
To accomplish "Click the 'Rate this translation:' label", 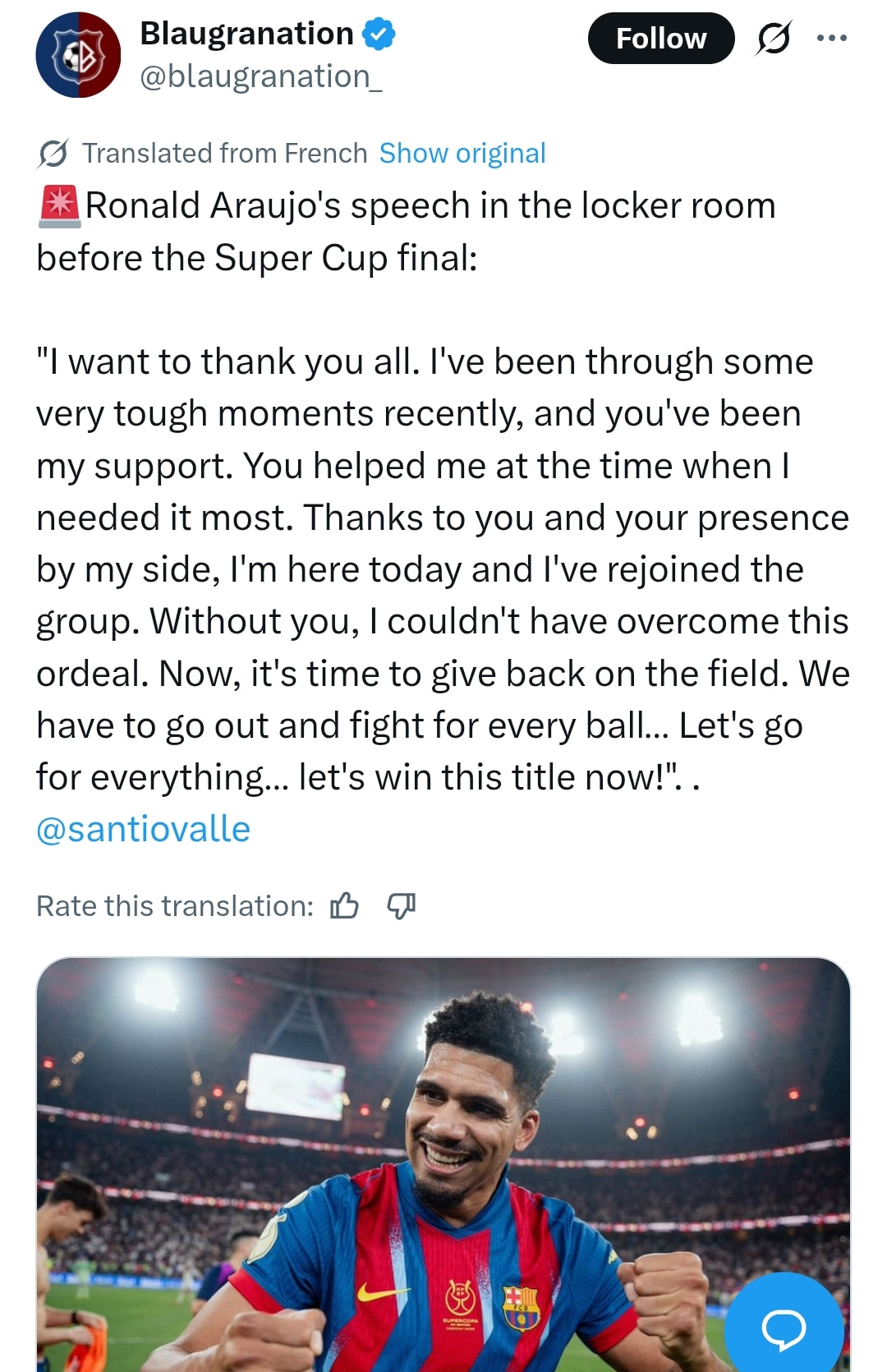I will tap(175, 905).
